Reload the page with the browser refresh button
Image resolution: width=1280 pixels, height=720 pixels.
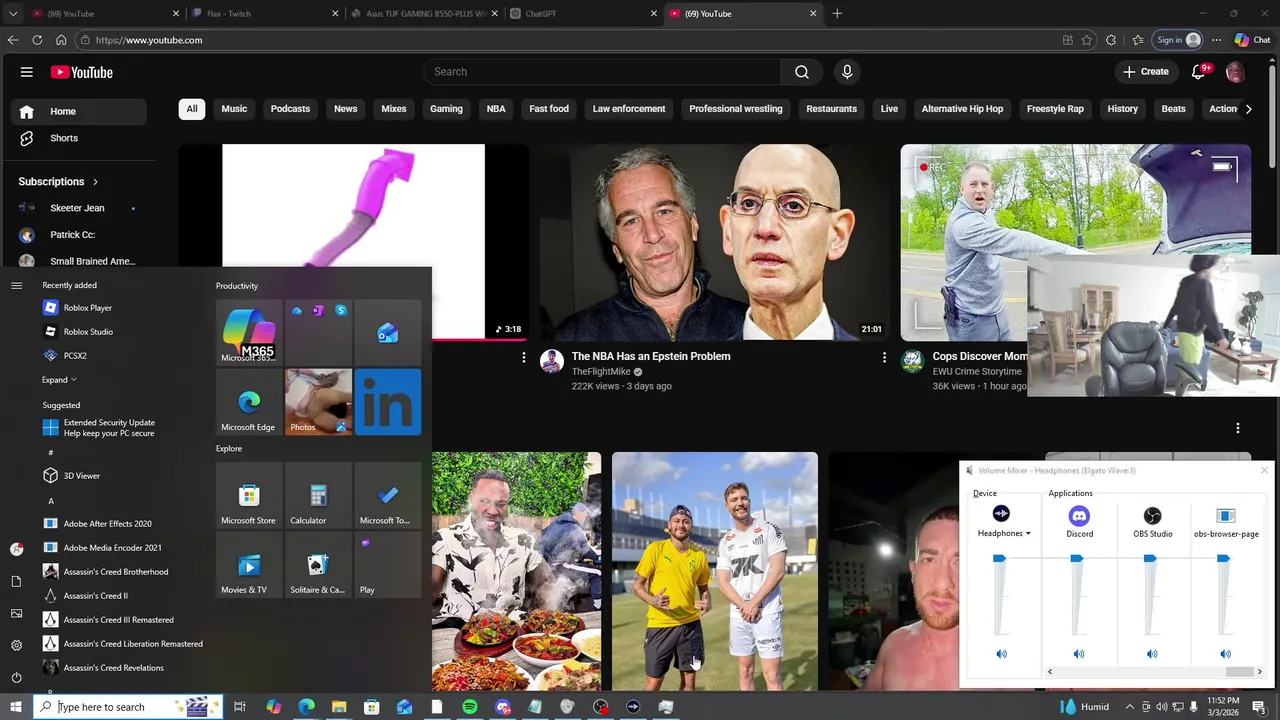[37, 40]
